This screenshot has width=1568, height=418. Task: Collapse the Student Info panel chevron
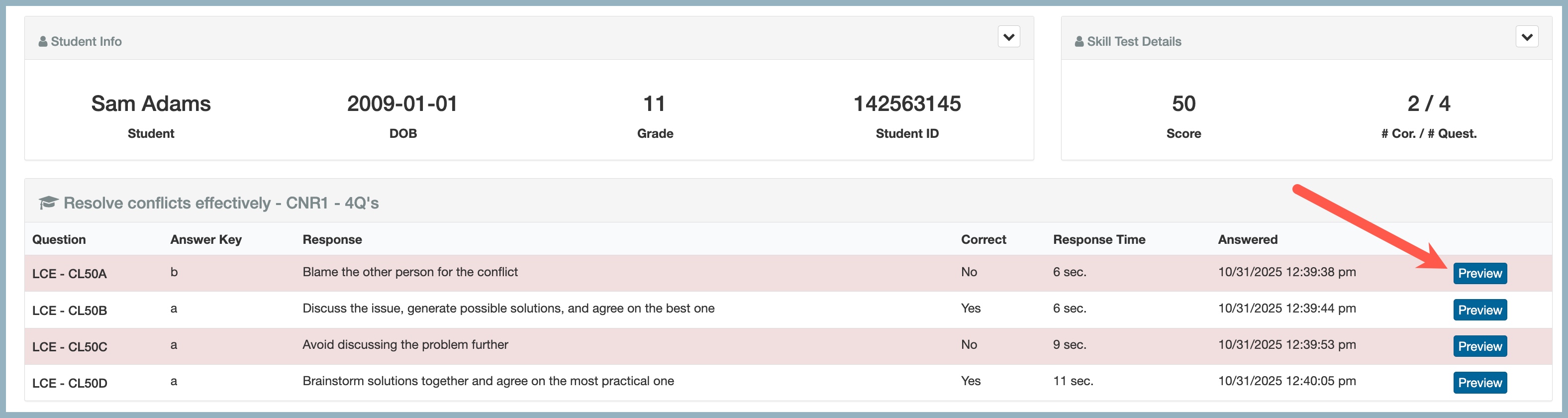(x=1009, y=36)
